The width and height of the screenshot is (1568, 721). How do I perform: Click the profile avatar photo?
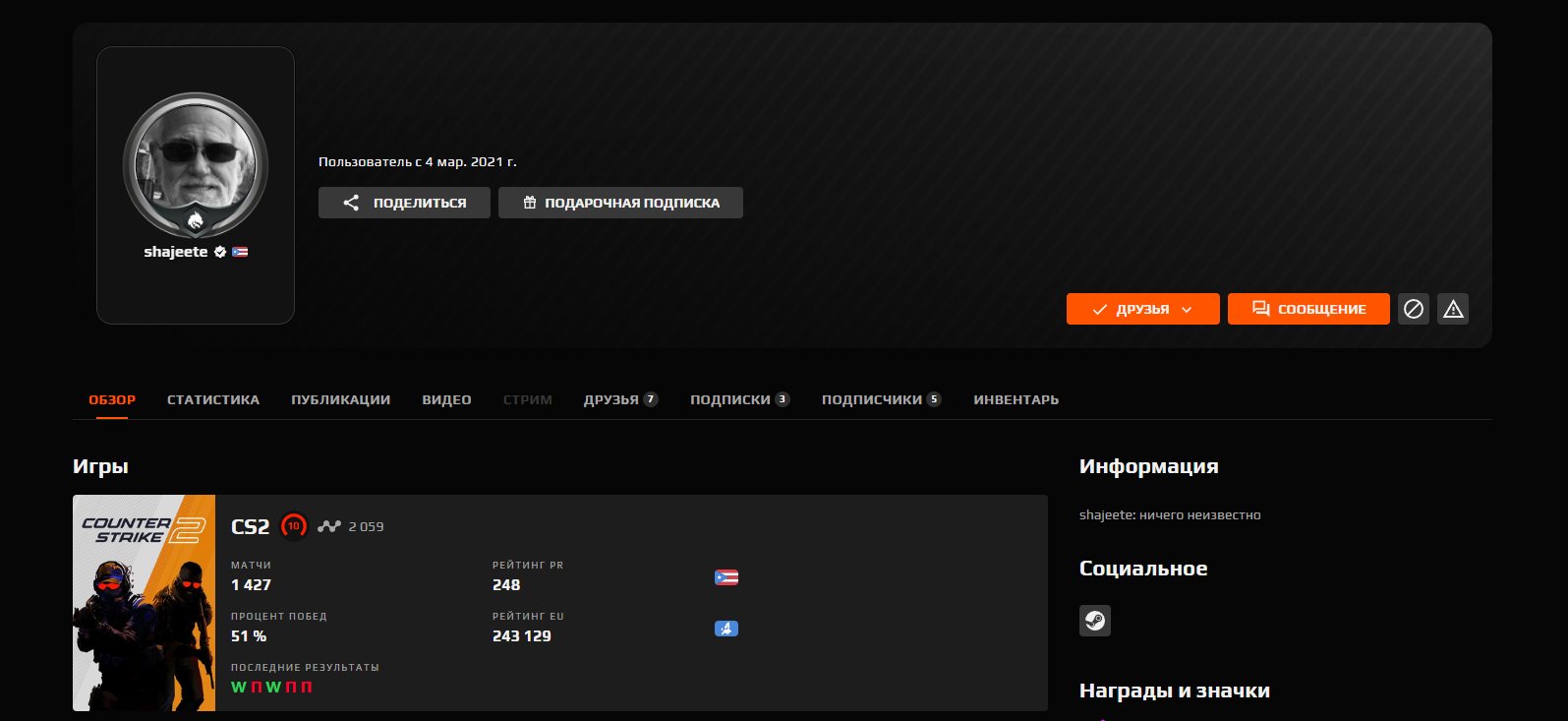[x=196, y=162]
